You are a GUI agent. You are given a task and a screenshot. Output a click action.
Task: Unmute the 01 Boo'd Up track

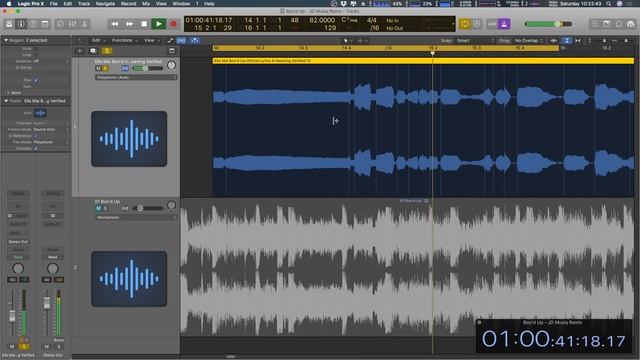(98, 208)
